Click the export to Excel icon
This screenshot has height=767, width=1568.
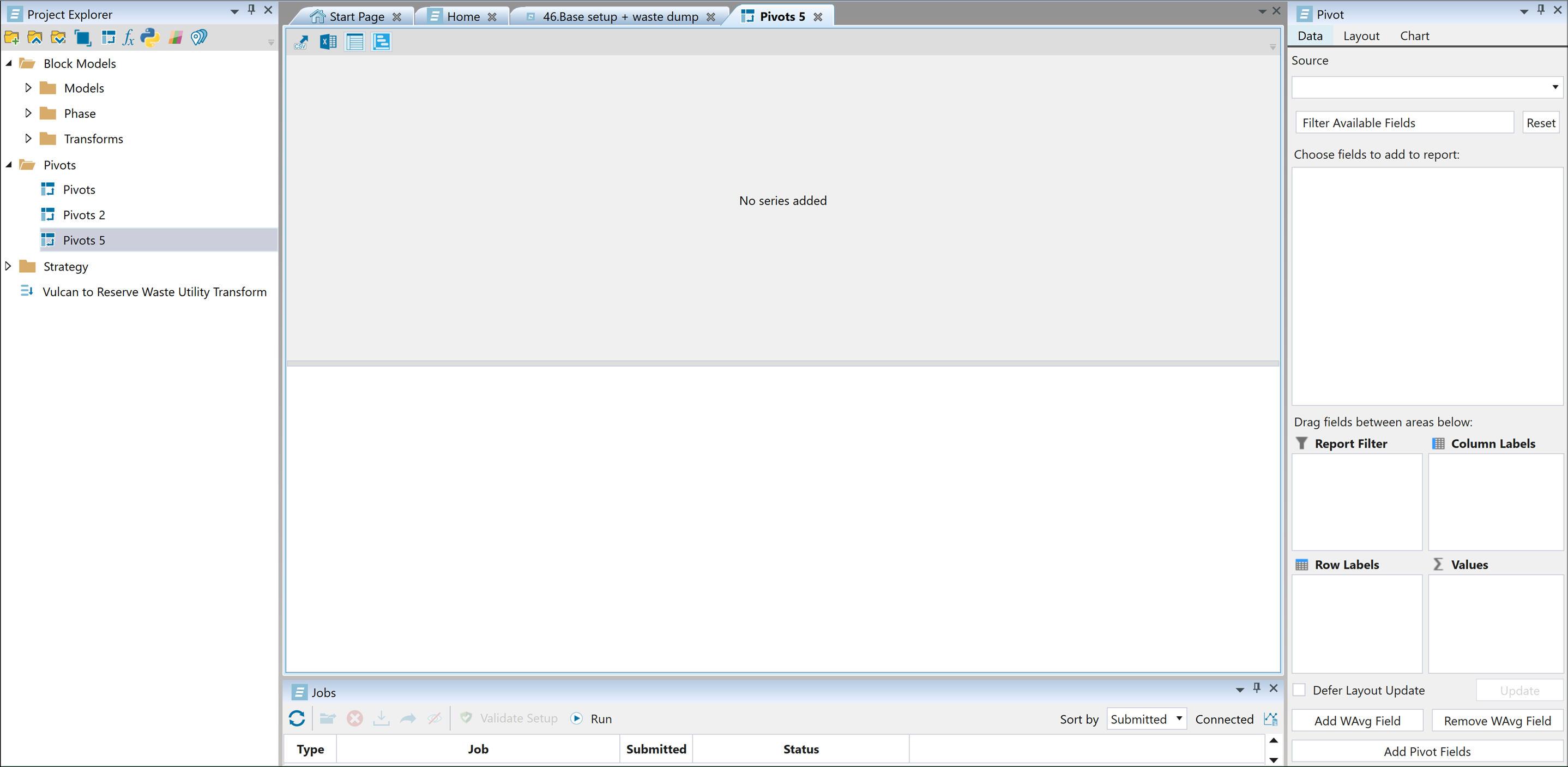tap(328, 42)
